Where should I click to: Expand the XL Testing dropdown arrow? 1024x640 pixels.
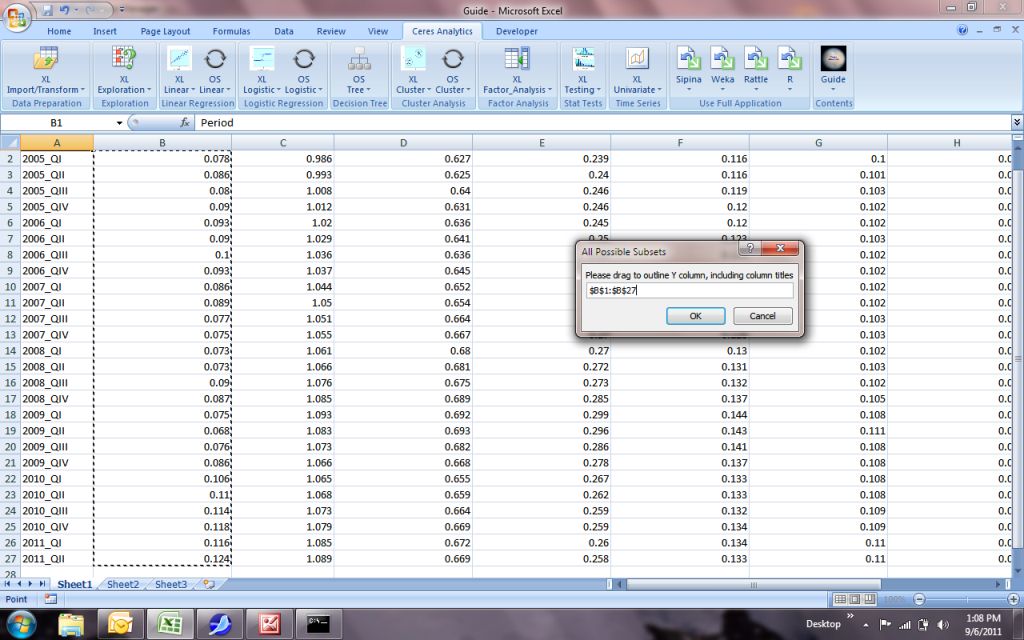(x=599, y=90)
